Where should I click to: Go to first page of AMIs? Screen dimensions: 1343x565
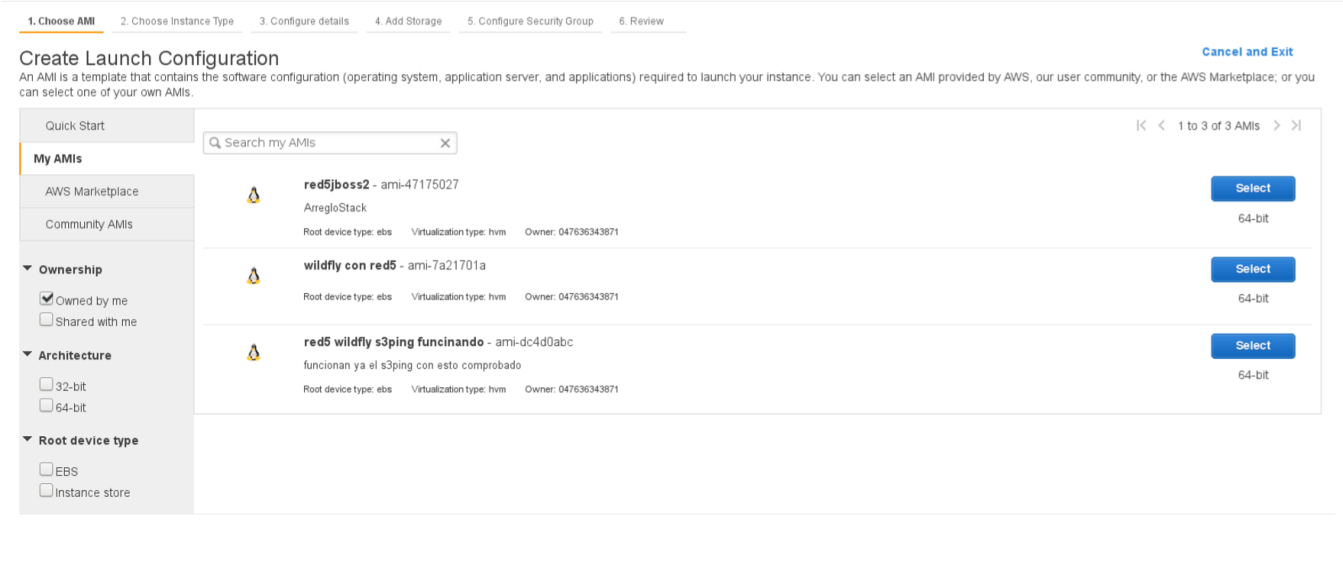(x=1142, y=126)
